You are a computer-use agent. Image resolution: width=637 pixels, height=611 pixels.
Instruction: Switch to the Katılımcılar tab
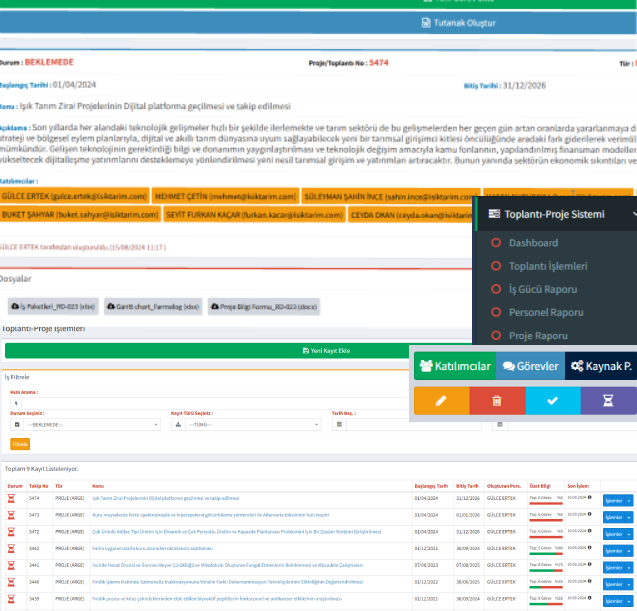(x=454, y=366)
